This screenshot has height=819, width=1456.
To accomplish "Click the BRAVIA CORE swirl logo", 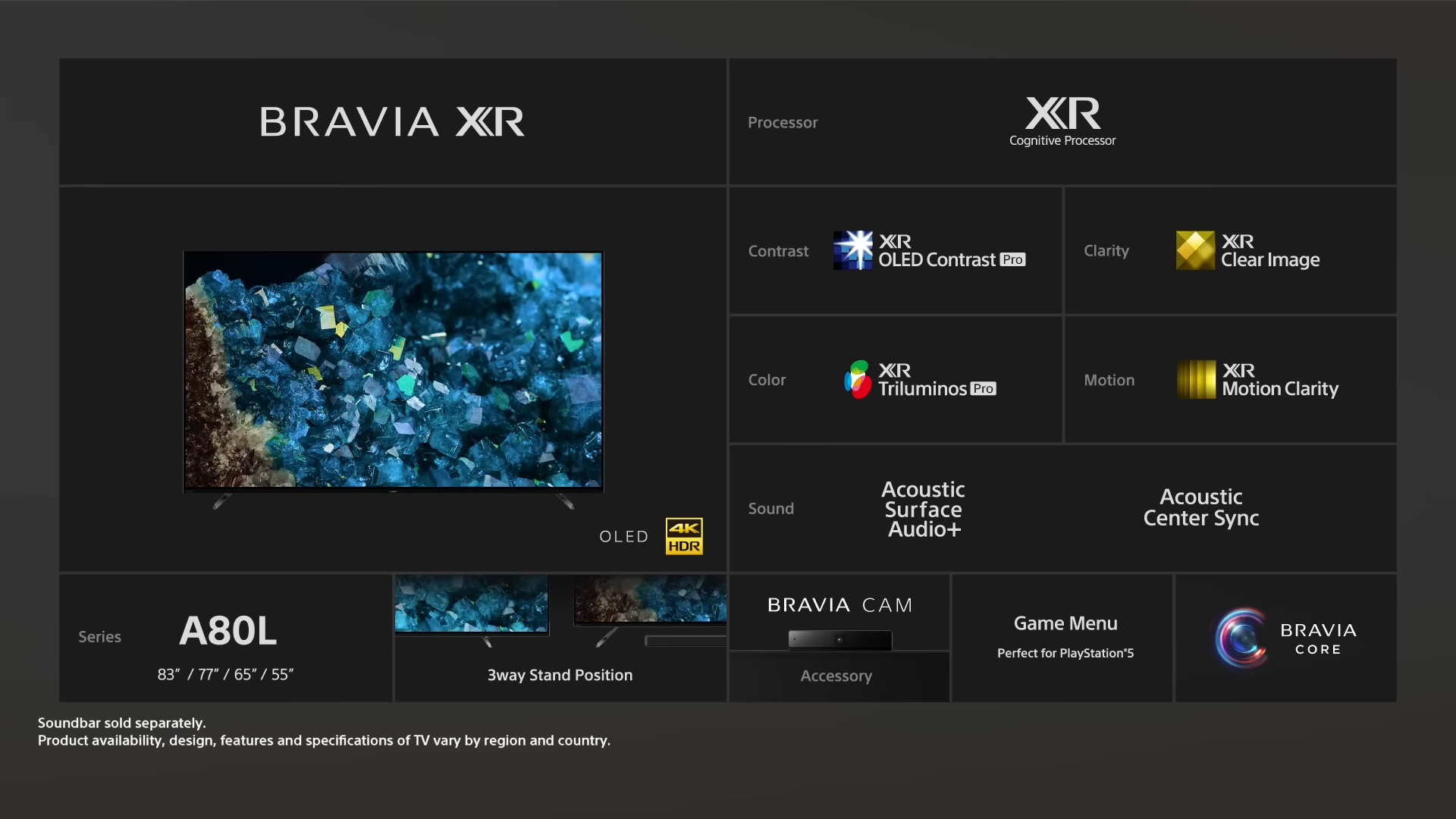I will 1241,638.
